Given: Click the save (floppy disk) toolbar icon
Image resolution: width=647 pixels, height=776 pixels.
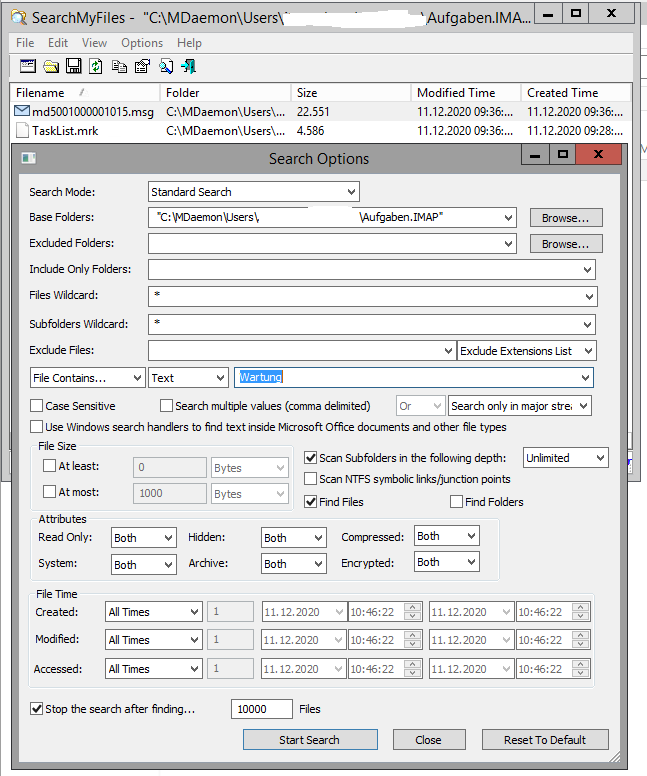Looking at the screenshot, I should (x=73, y=66).
